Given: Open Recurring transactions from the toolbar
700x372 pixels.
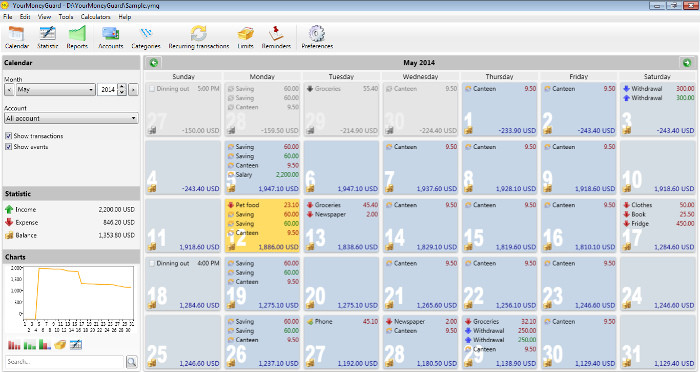Looking at the screenshot, I should pos(199,37).
